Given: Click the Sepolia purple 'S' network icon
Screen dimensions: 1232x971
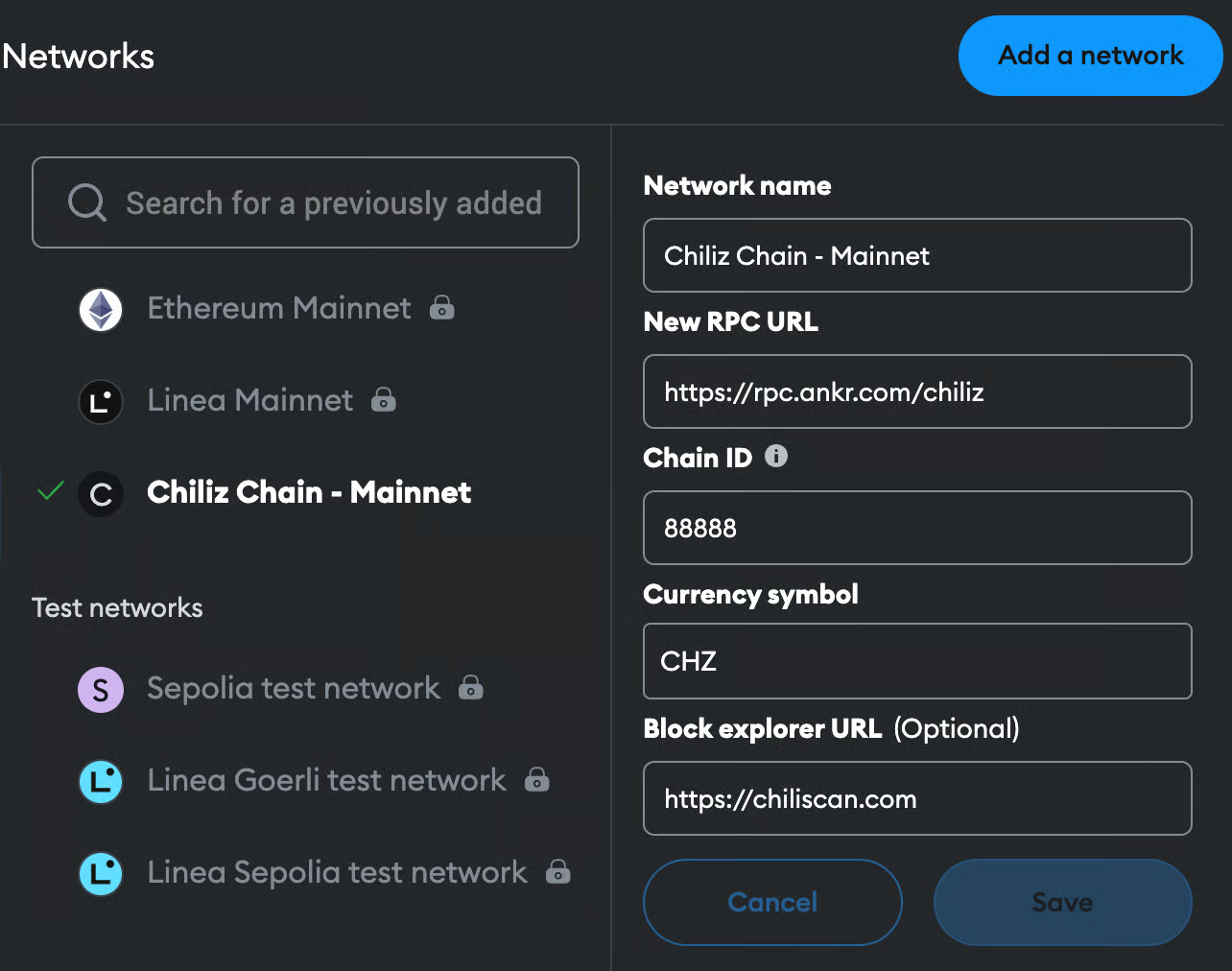Looking at the screenshot, I should tap(101, 690).
